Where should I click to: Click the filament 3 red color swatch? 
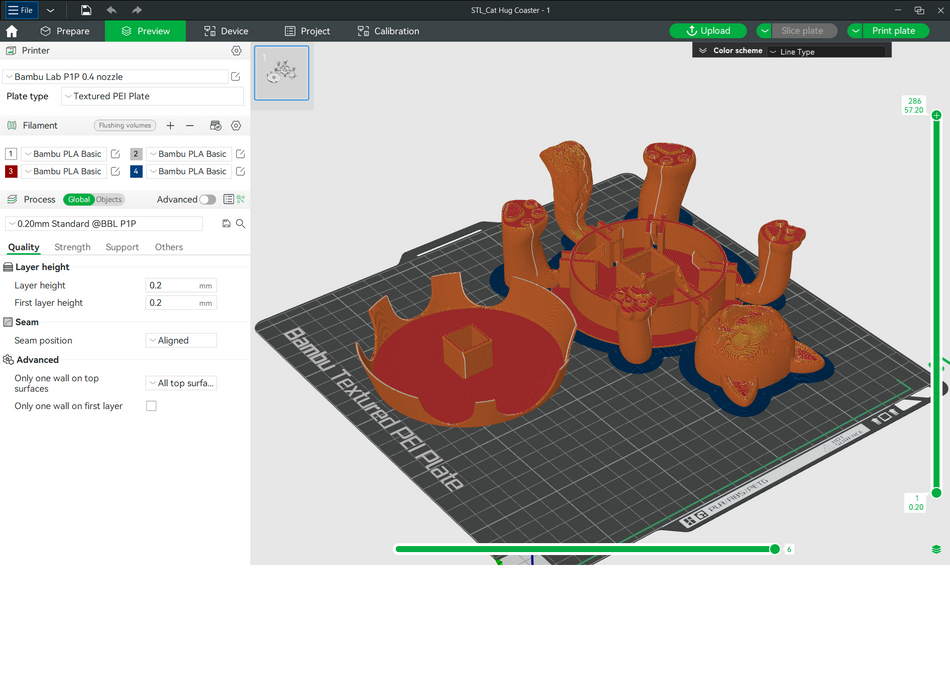(11, 171)
